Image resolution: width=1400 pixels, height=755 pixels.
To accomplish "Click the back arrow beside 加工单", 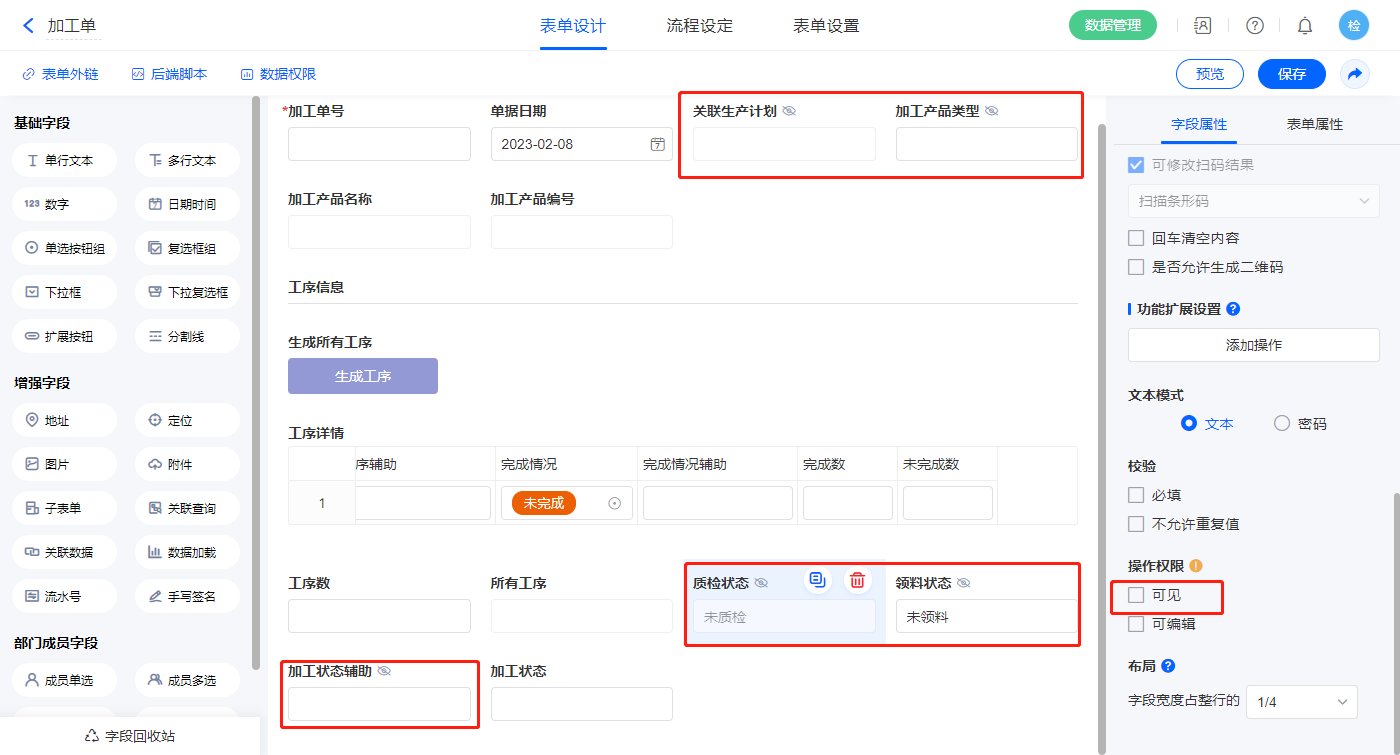I will point(28,26).
